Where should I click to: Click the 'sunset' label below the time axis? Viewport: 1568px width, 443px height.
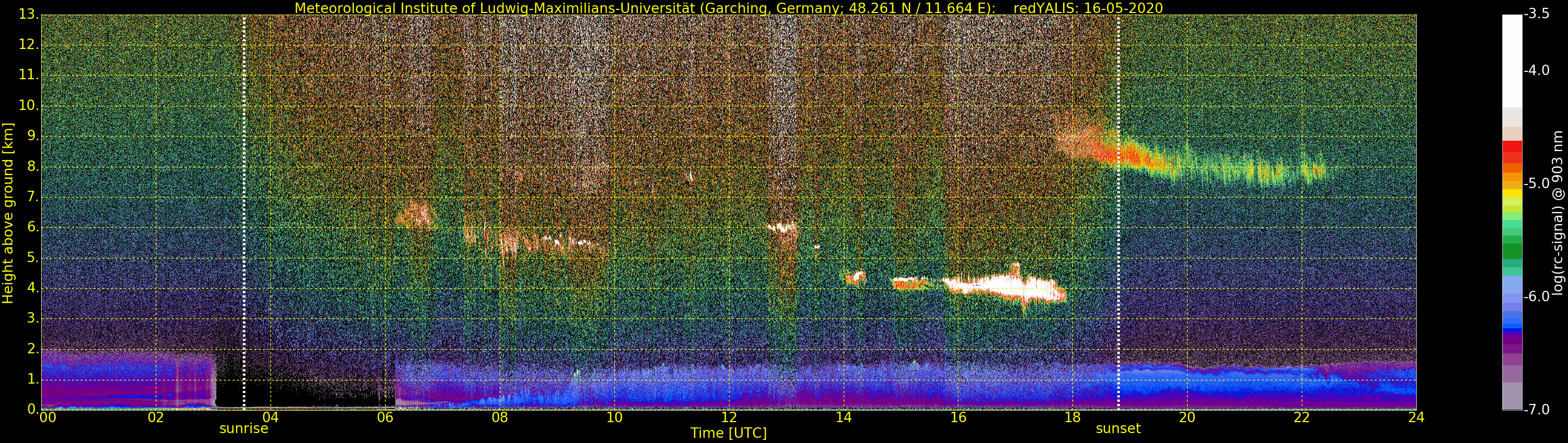1118,428
